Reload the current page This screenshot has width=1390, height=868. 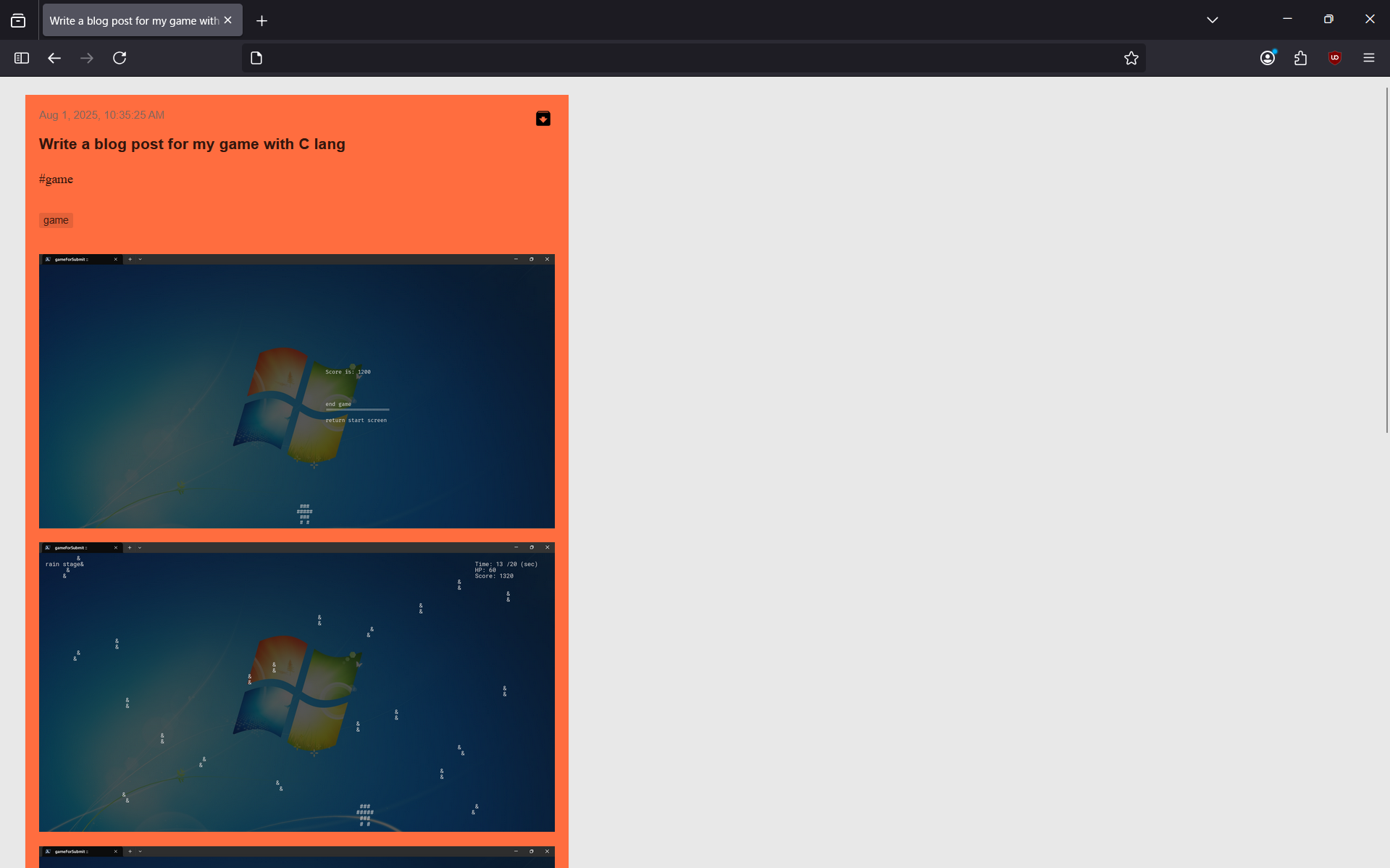(120, 58)
